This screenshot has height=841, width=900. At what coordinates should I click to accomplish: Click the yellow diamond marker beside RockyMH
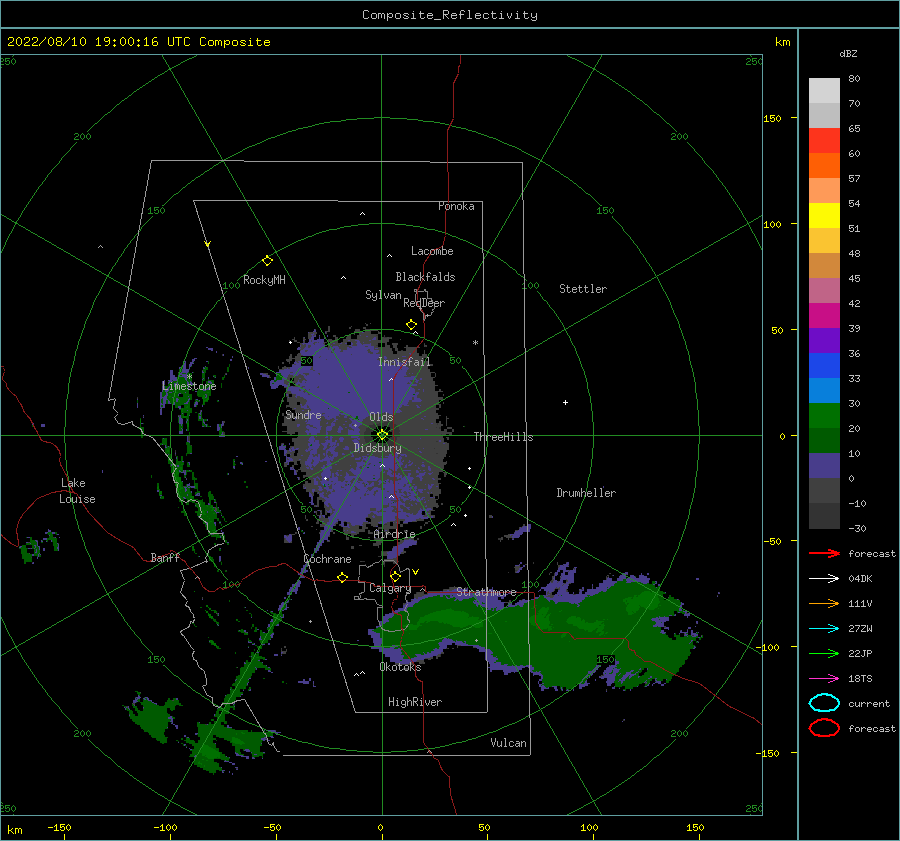pos(267,261)
